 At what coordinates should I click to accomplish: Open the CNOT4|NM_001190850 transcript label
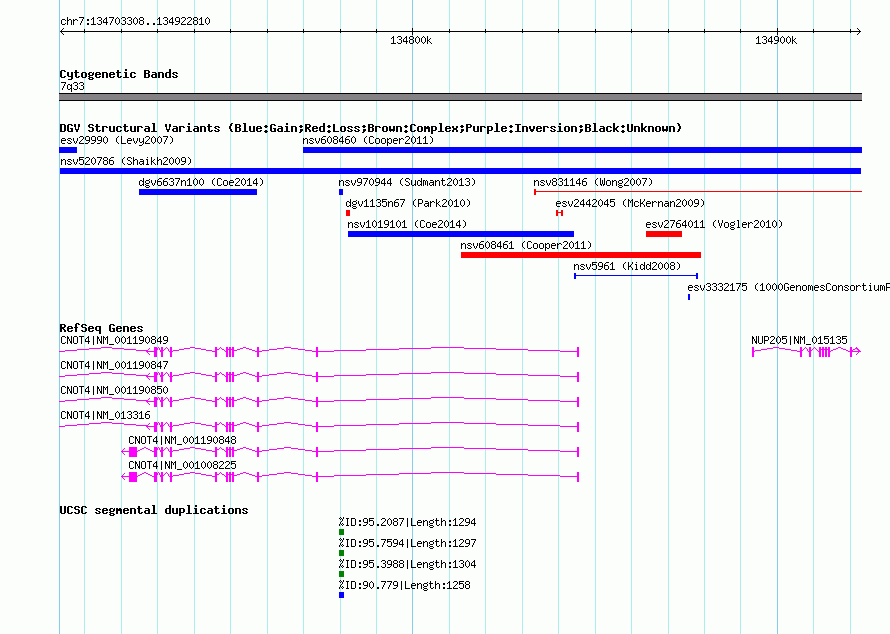114,391
